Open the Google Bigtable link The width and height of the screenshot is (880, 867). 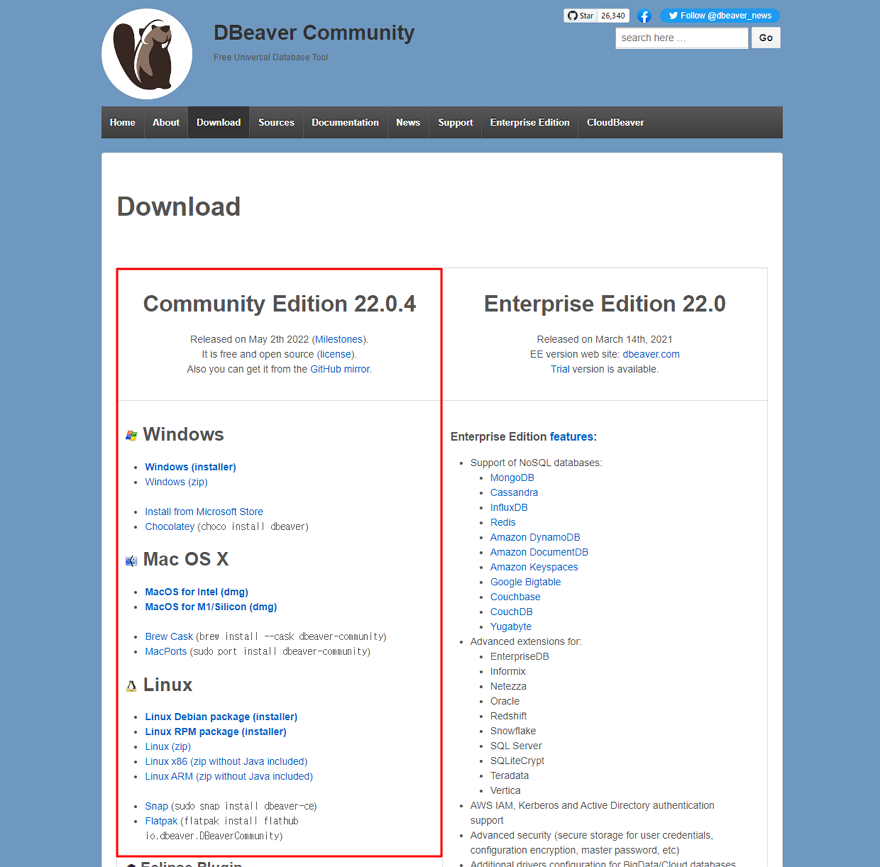(525, 582)
